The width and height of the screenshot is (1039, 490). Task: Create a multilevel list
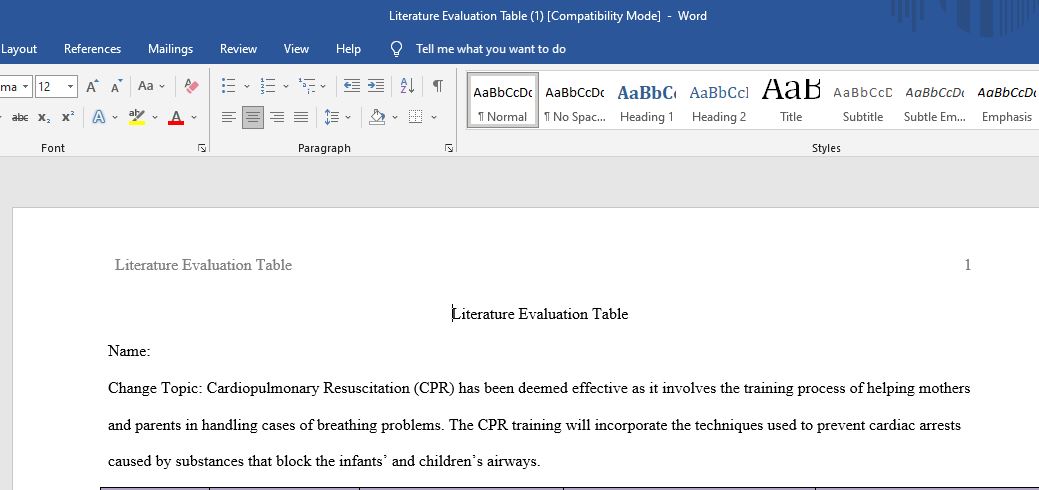point(306,86)
